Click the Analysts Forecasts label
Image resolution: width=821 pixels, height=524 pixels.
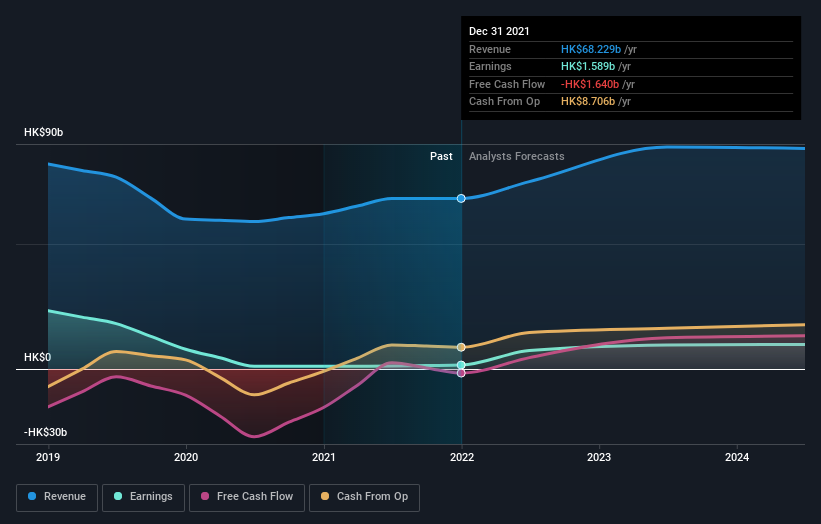point(517,157)
